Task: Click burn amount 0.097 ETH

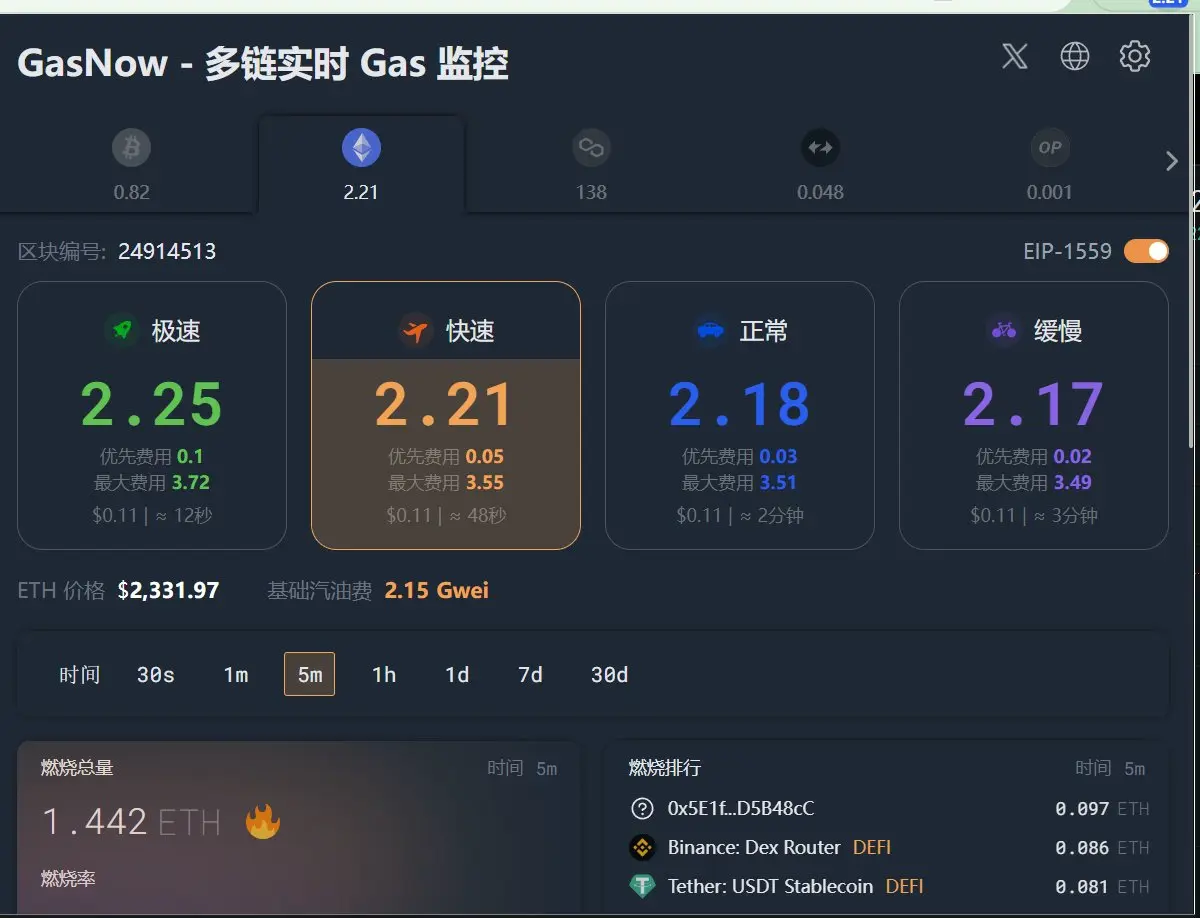Action: point(1102,808)
